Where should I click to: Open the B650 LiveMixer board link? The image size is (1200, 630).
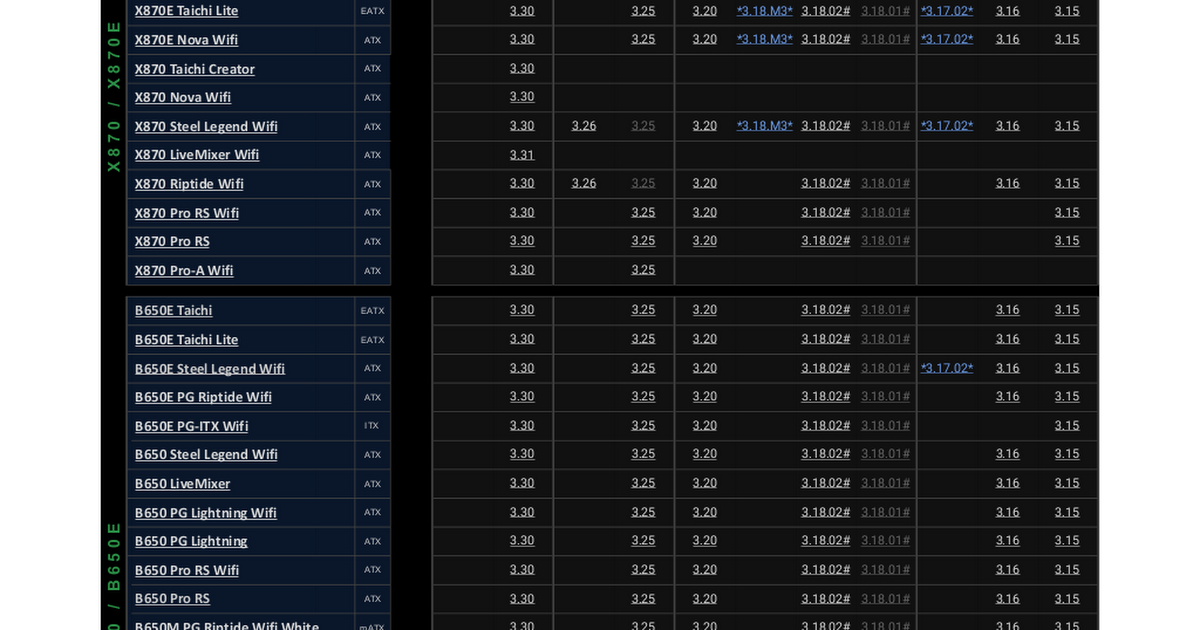182,483
